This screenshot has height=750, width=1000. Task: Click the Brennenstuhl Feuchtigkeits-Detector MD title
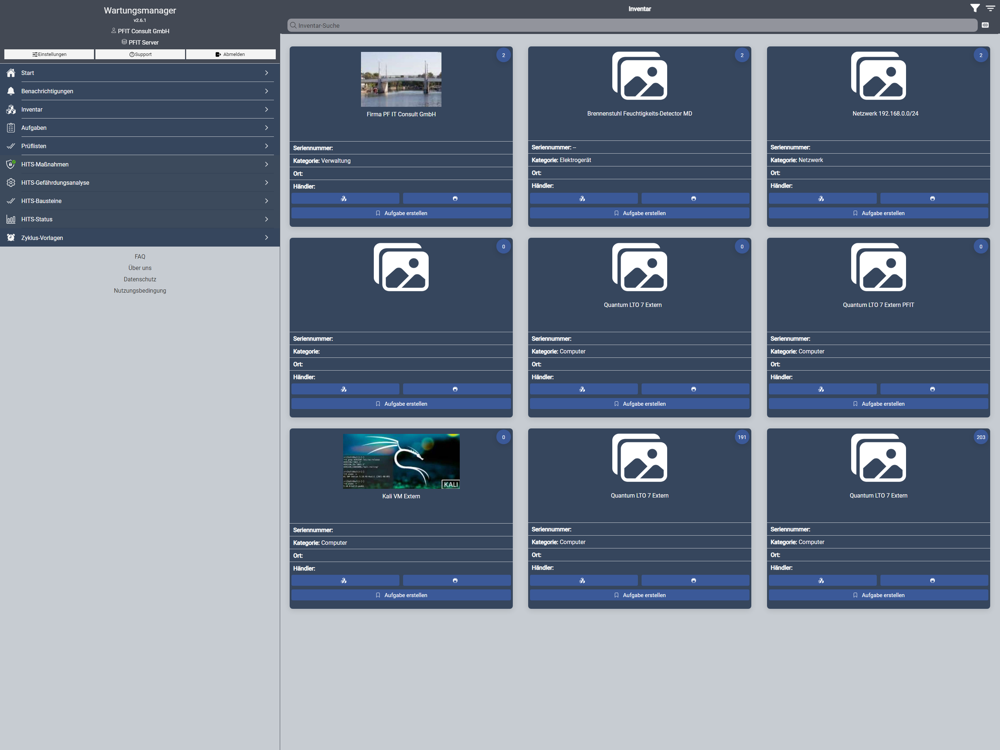[640, 114]
